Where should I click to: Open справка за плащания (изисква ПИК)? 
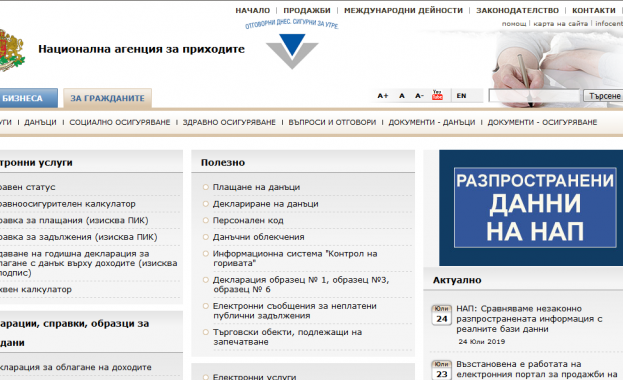click(x=74, y=221)
